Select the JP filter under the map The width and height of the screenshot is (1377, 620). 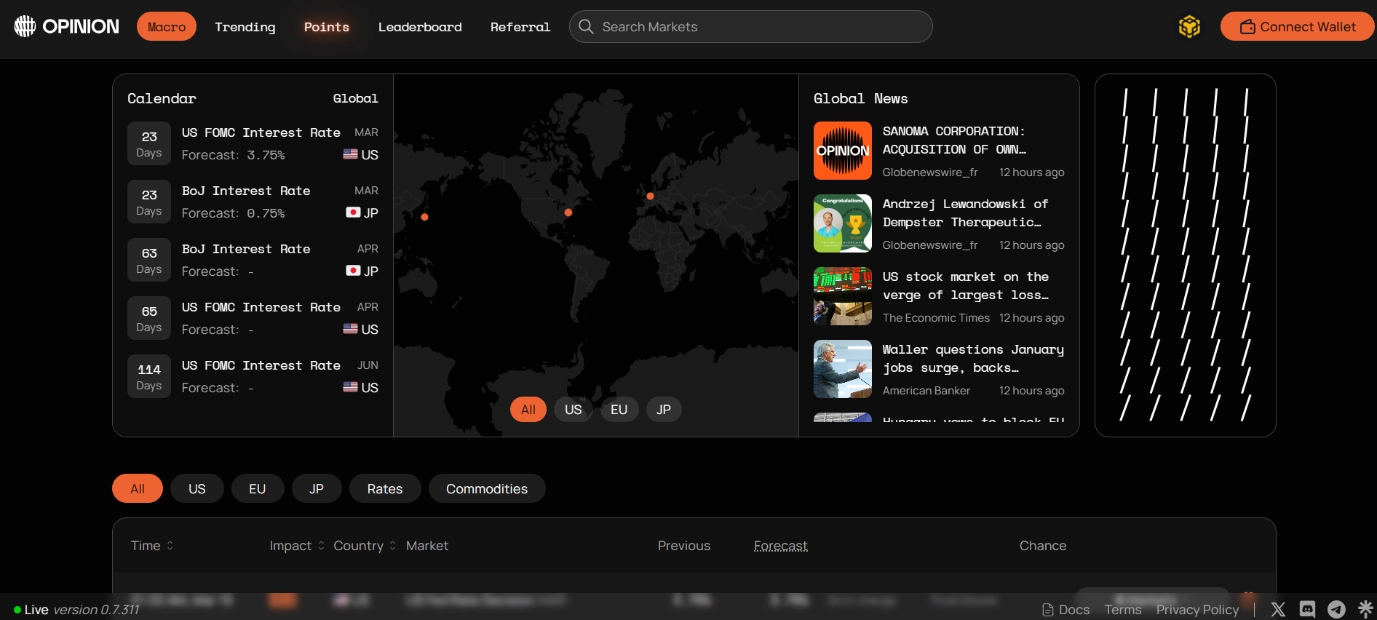click(x=663, y=409)
